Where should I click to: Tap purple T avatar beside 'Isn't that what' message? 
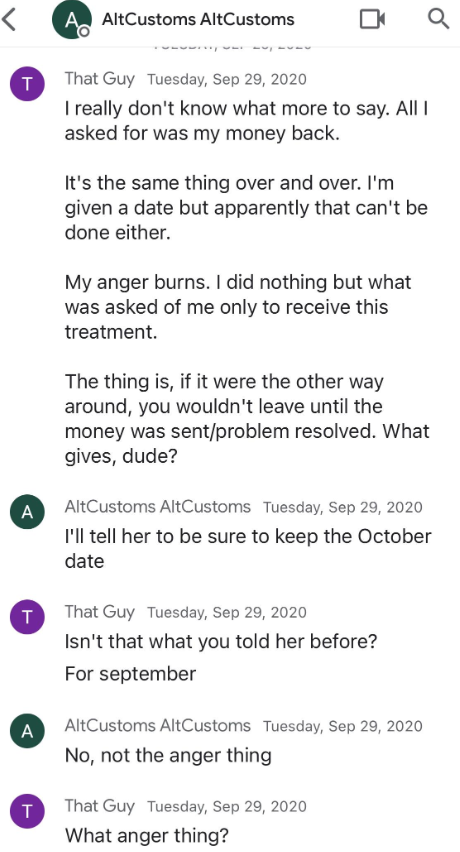click(x=27, y=617)
